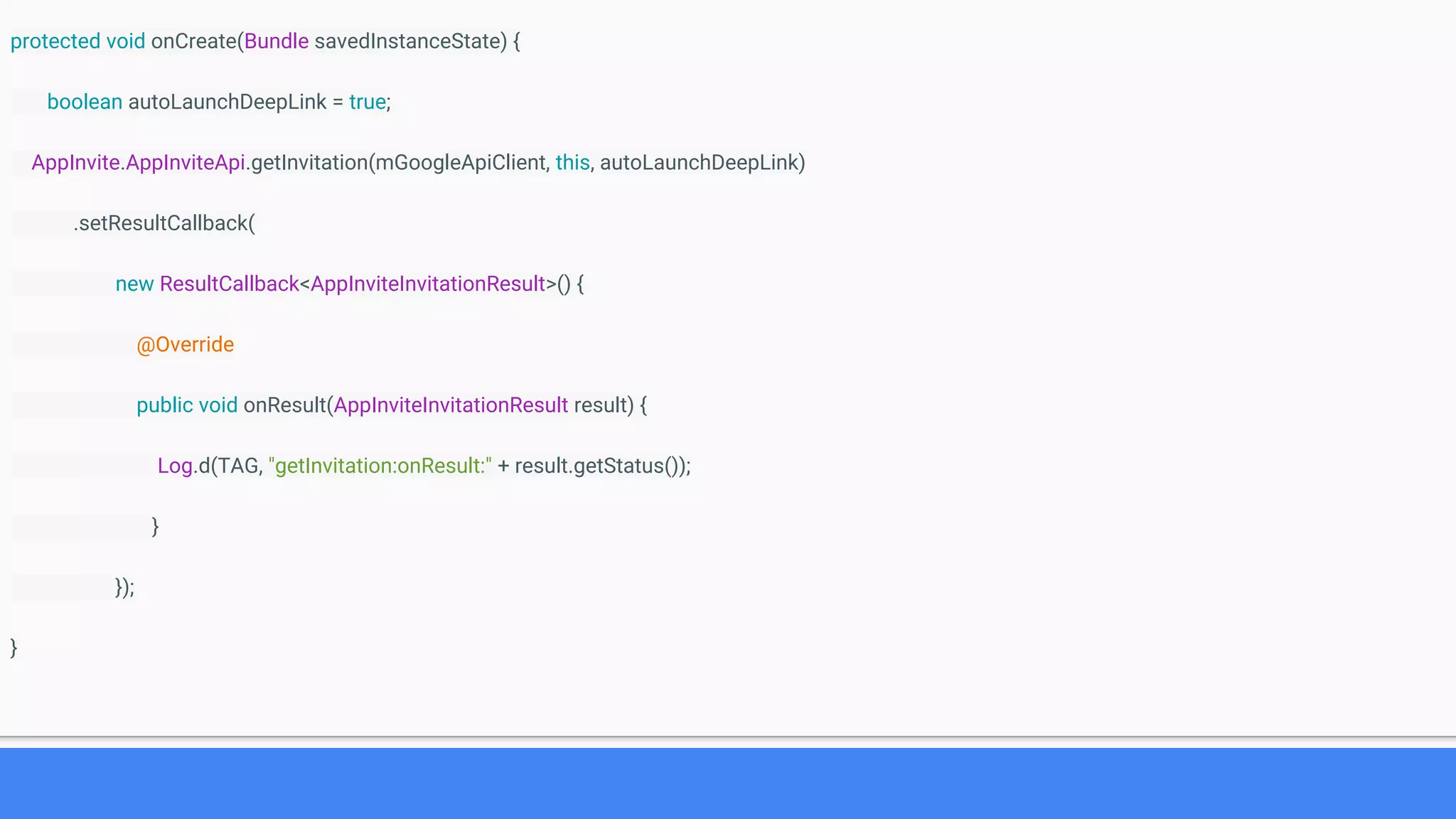Click the '.setResultCallback(' text
Screen dimensions: 1456x819
tap(164, 223)
